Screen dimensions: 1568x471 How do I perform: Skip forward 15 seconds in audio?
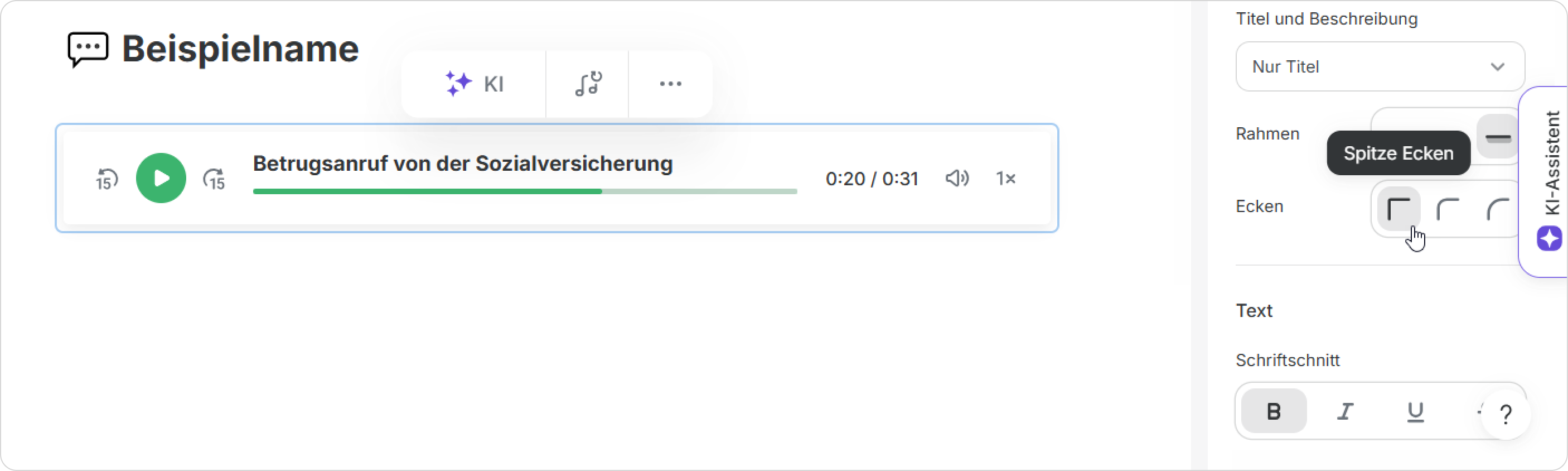click(x=214, y=179)
